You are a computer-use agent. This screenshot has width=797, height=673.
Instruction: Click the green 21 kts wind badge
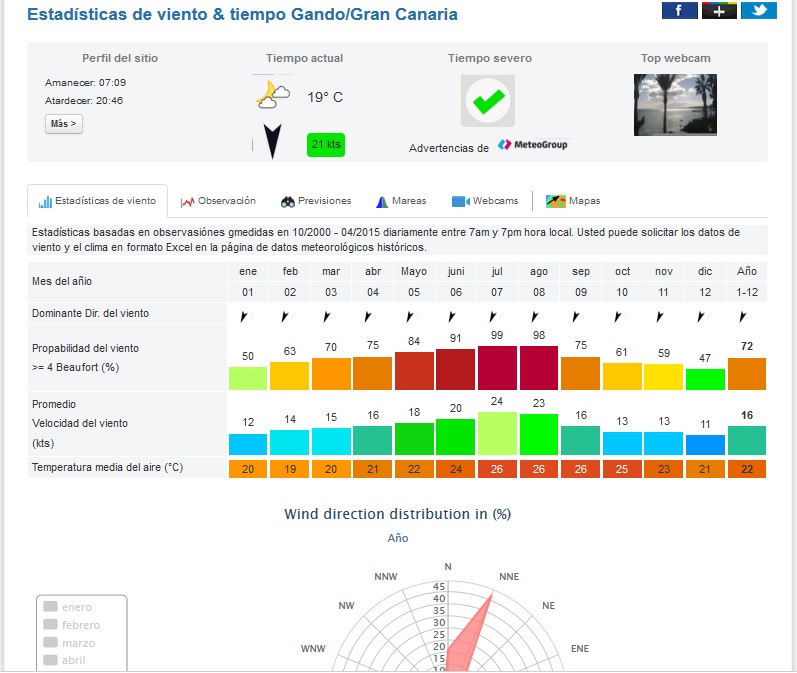(x=326, y=145)
